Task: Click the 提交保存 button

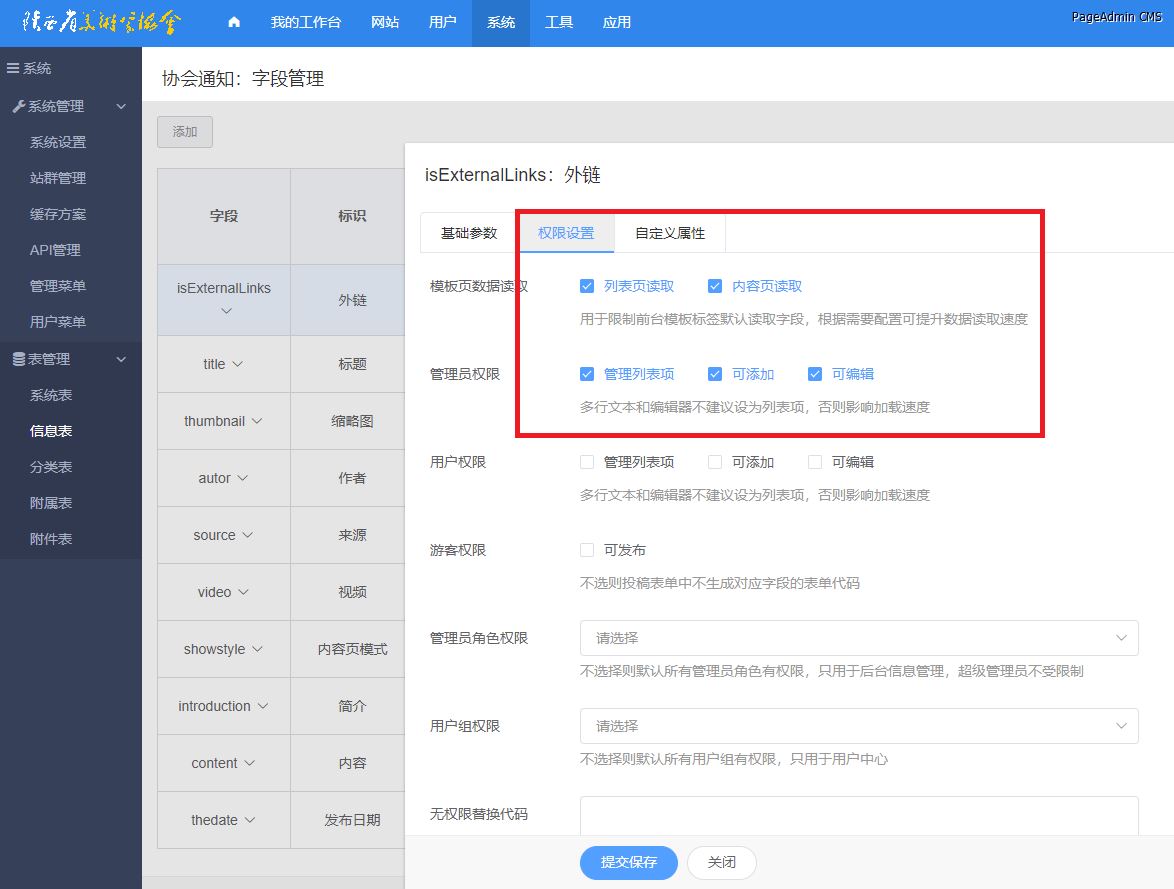Action: click(x=629, y=862)
